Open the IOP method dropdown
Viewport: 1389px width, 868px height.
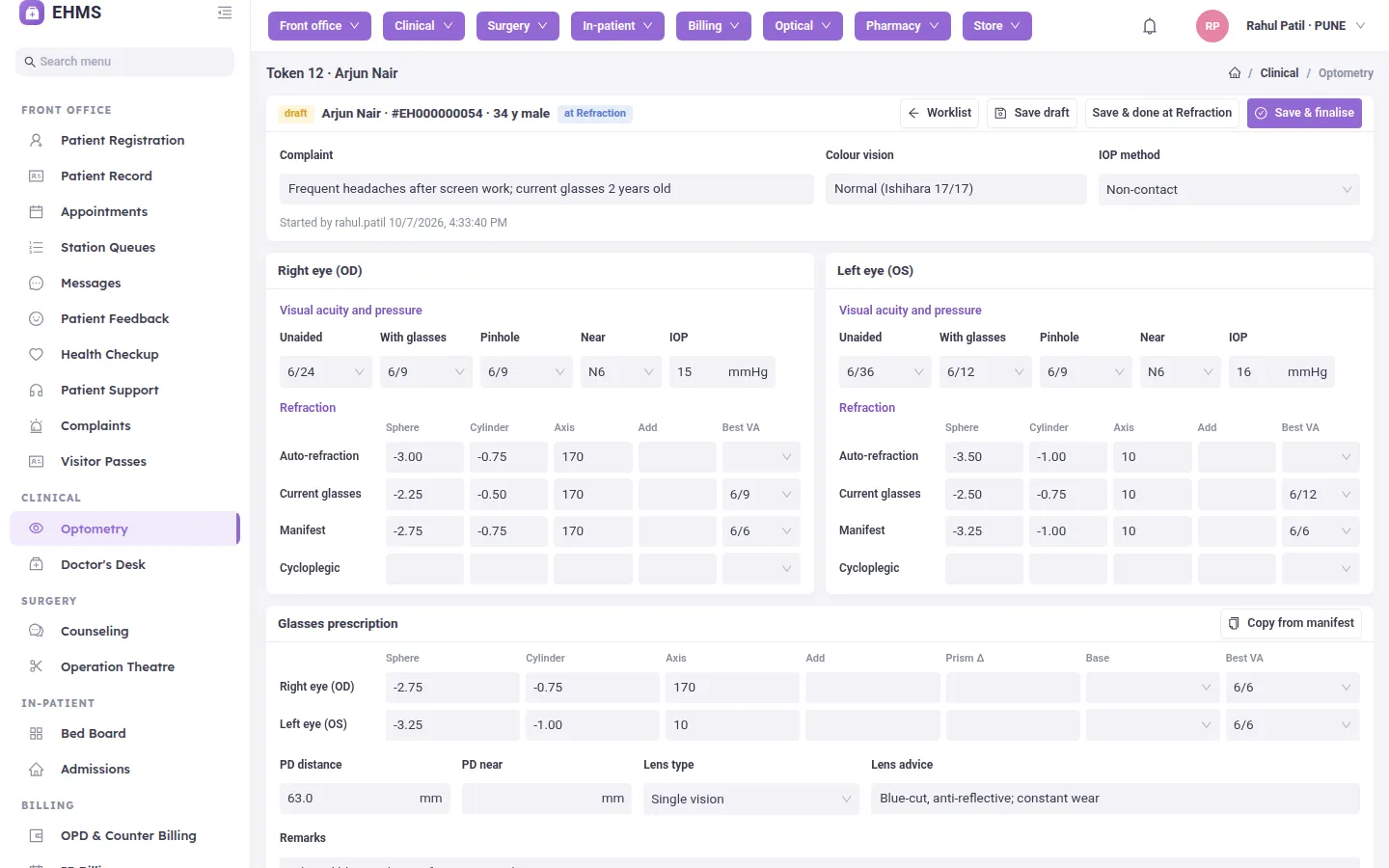[1229, 189]
